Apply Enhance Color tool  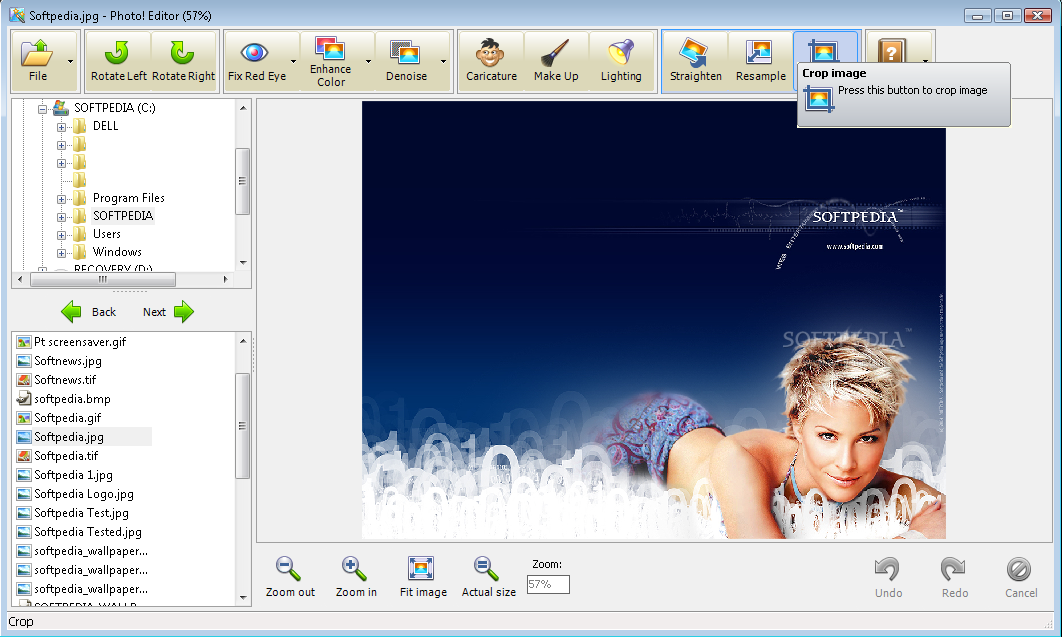tap(331, 61)
